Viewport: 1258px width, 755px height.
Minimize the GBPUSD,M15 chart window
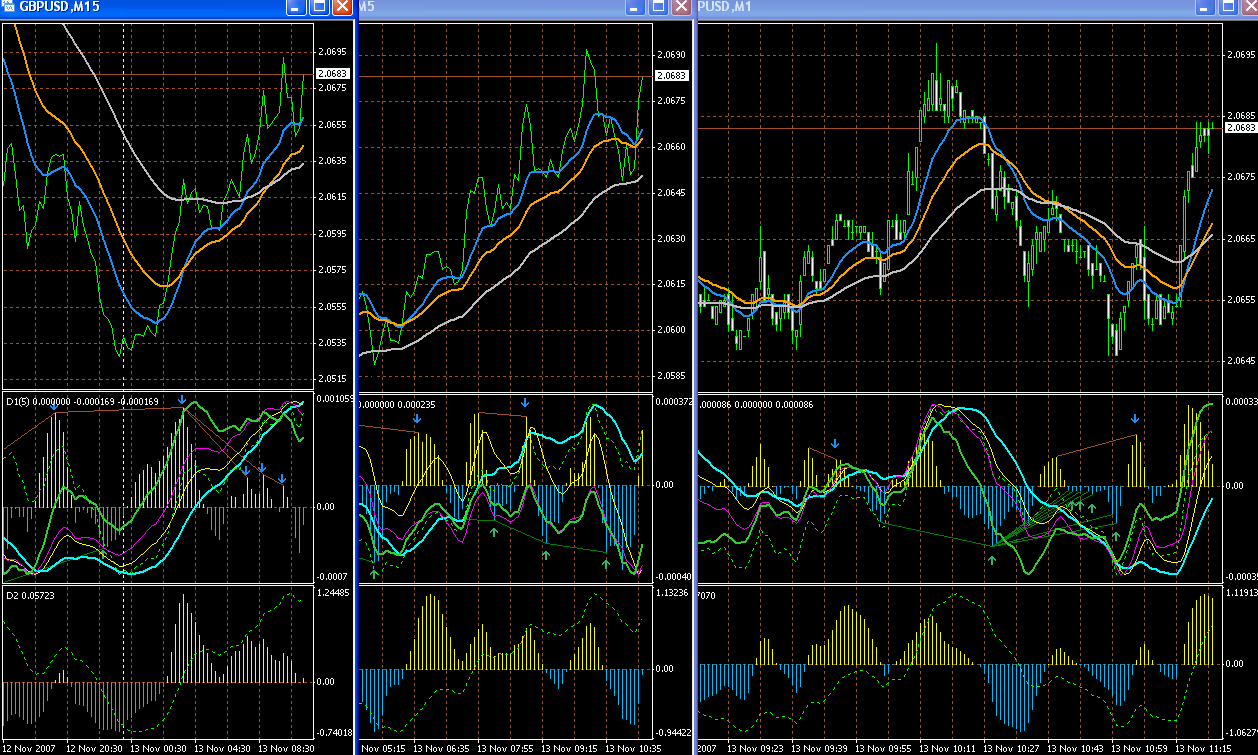coord(296,6)
